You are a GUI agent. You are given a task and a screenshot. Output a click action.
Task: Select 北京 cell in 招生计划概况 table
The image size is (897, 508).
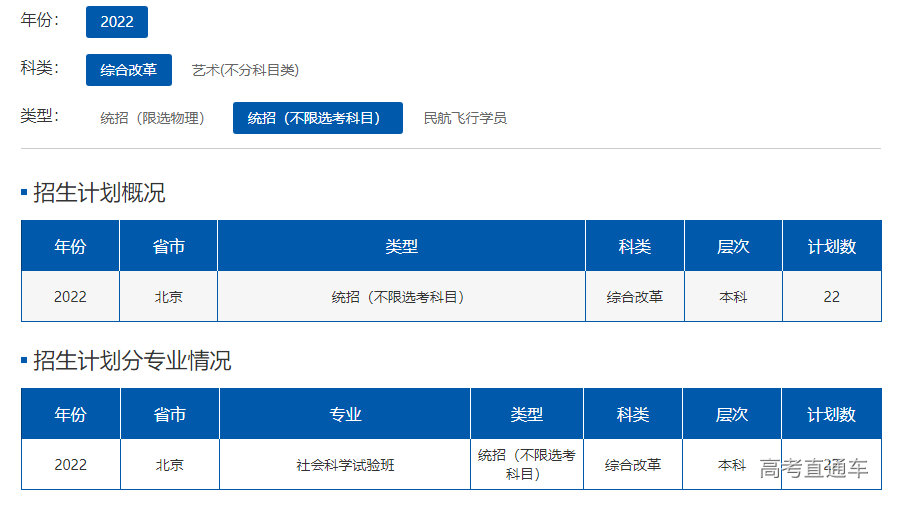click(x=168, y=297)
